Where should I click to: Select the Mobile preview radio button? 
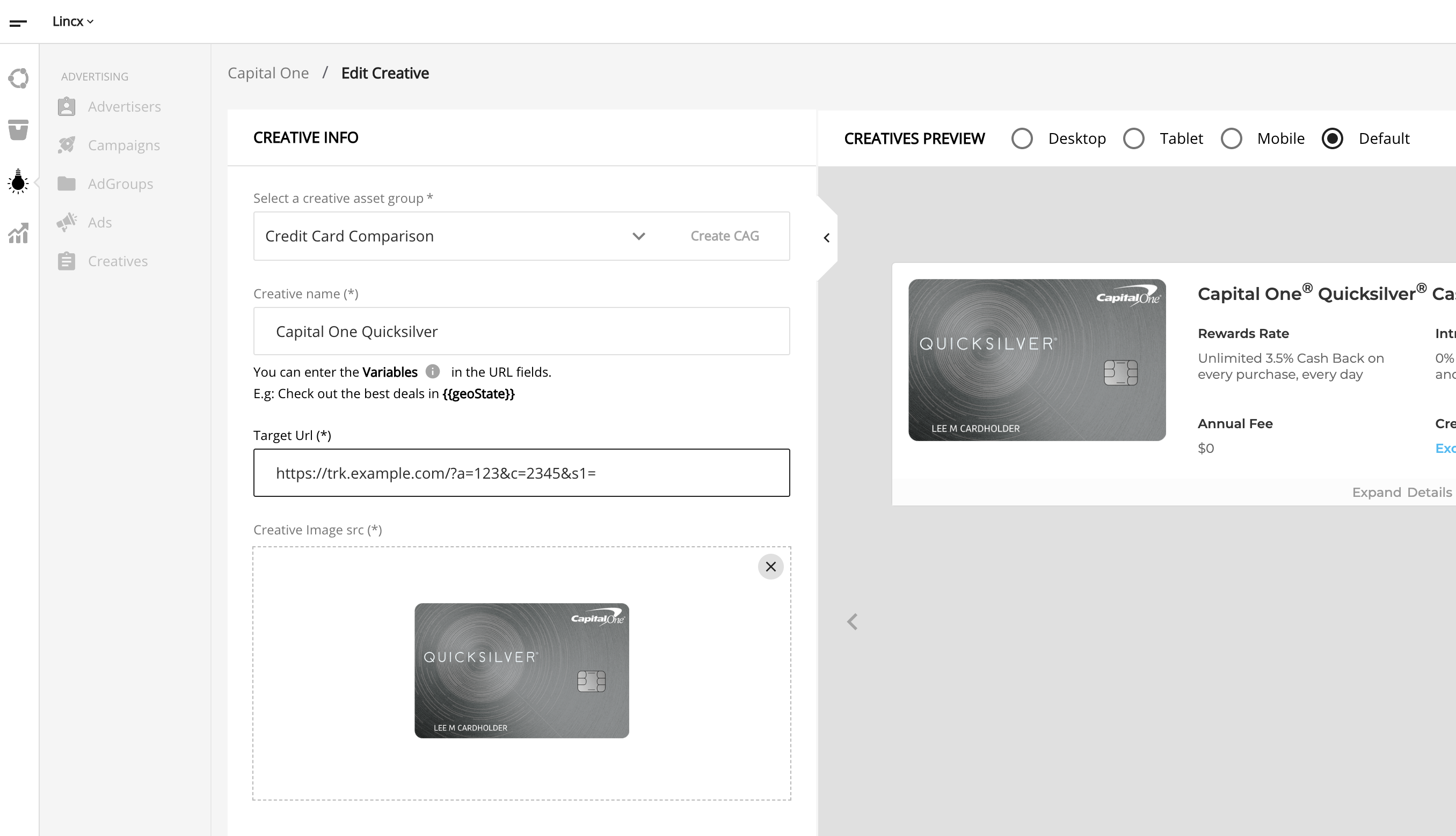(x=1231, y=138)
